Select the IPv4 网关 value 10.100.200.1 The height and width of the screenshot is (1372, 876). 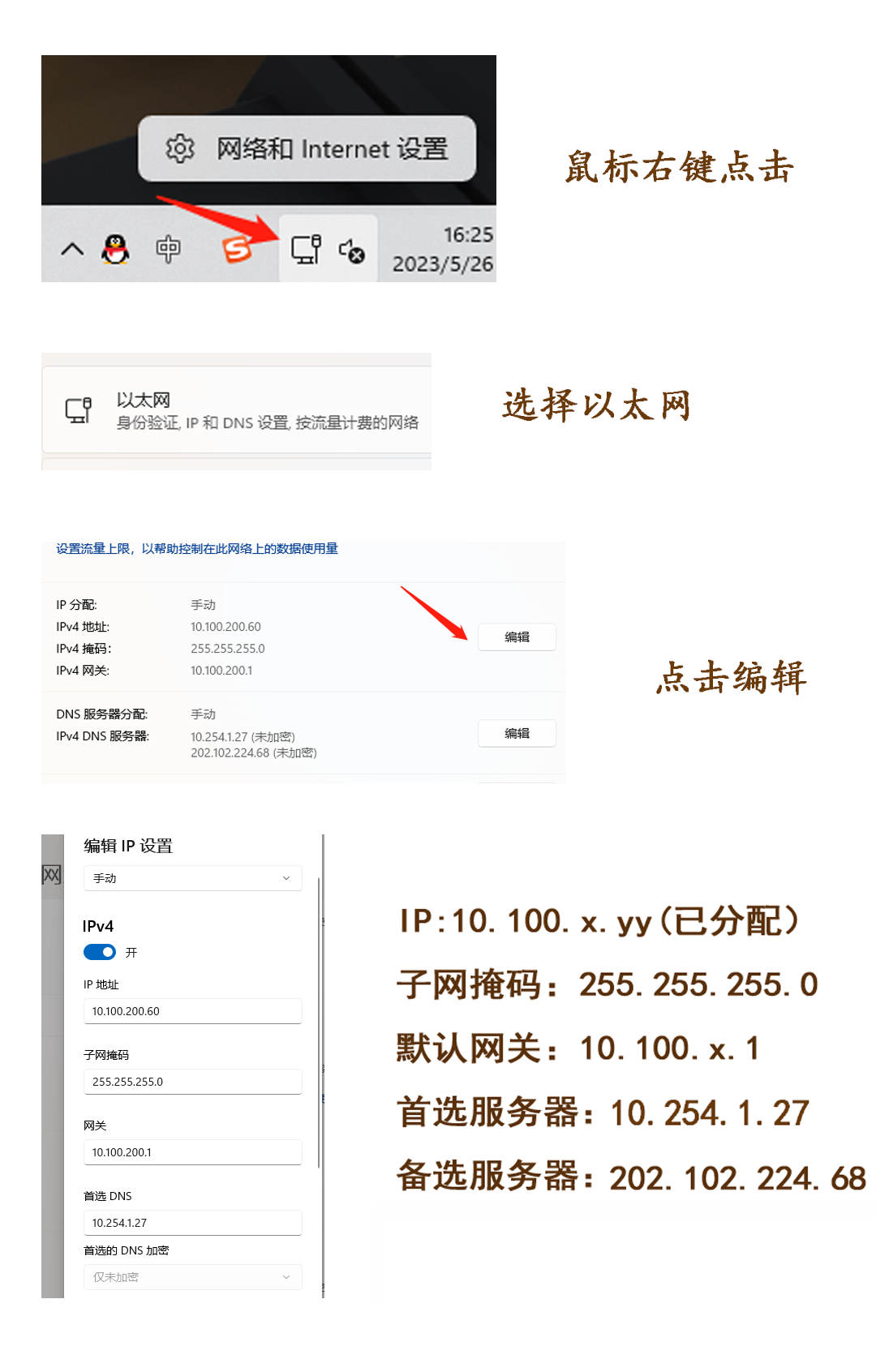pyautogui.click(x=221, y=671)
